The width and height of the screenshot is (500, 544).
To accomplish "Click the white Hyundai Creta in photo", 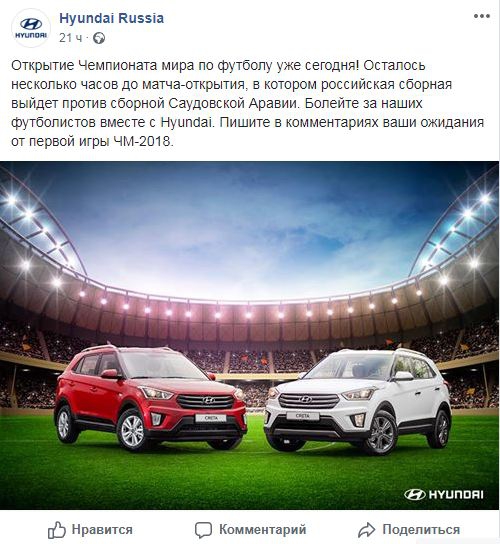I will pyautogui.click(x=358, y=401).
